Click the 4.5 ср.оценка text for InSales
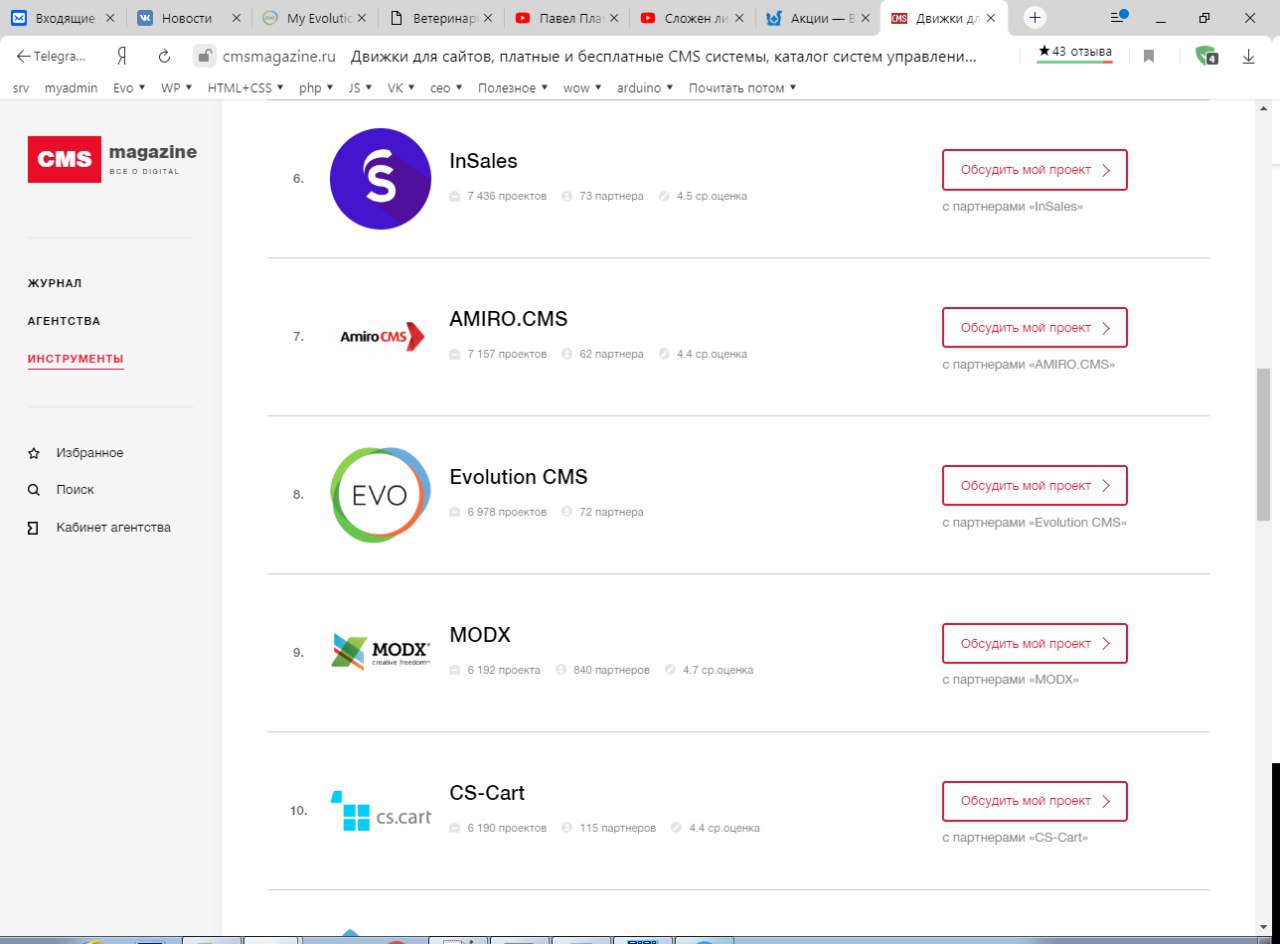This screenshot has height=944, width=1280. point(712,196)
